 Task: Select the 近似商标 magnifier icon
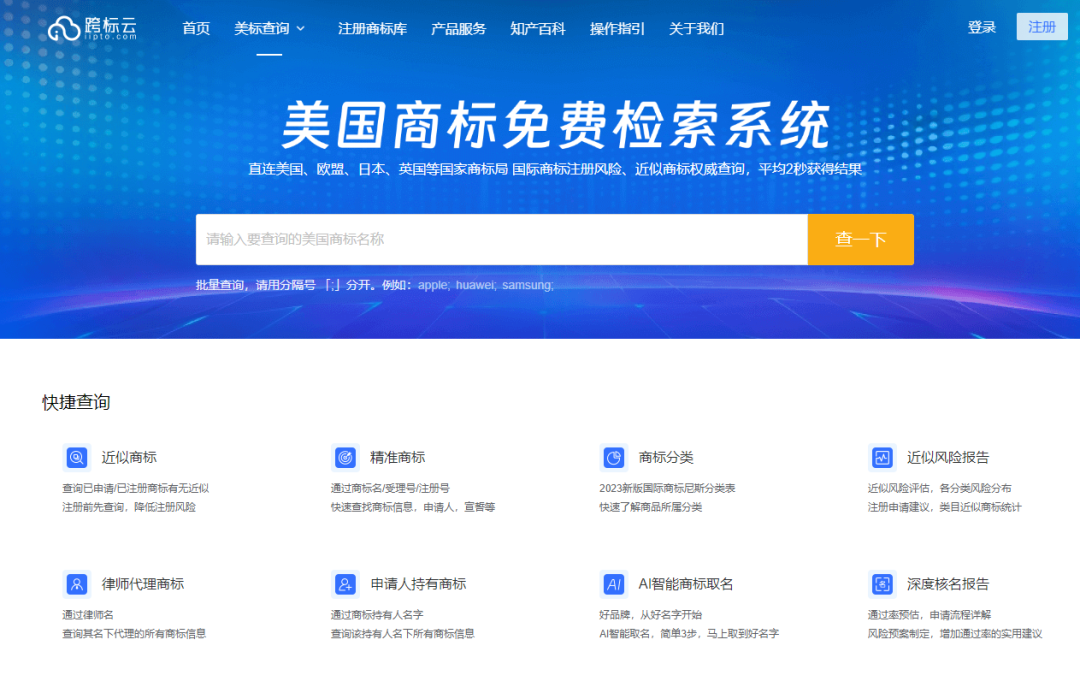(76, 457)
